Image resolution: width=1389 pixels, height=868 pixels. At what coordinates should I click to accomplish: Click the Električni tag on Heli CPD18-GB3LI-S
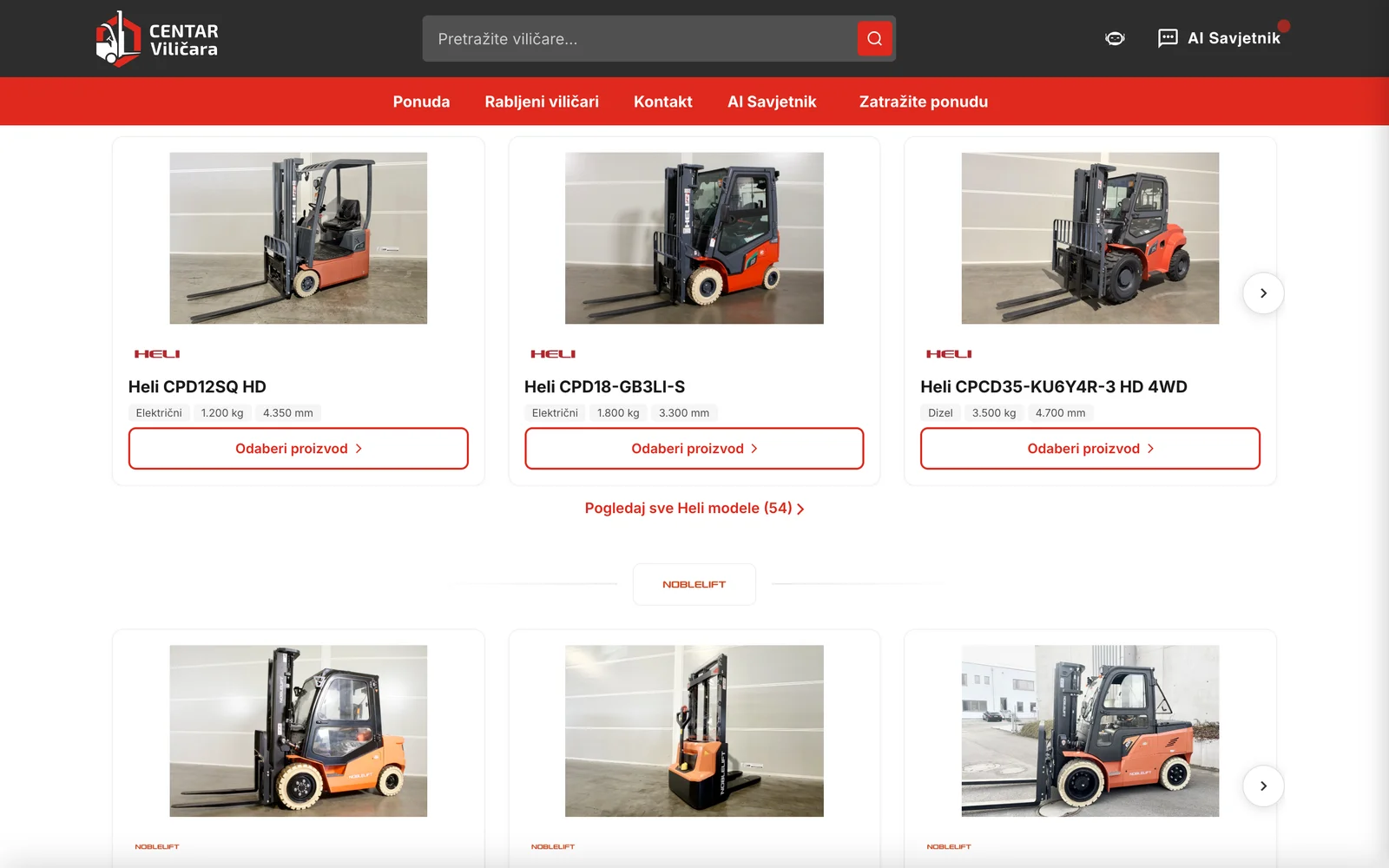coord(555,413)
